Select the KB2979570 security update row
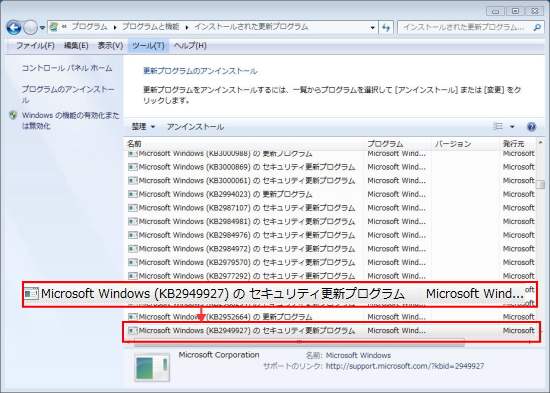This screenshot has width=550, height=393. pos(330,262)
